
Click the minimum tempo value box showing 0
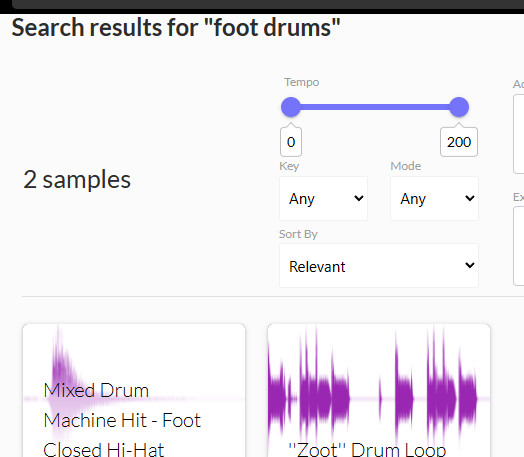[x=291, y=142]
